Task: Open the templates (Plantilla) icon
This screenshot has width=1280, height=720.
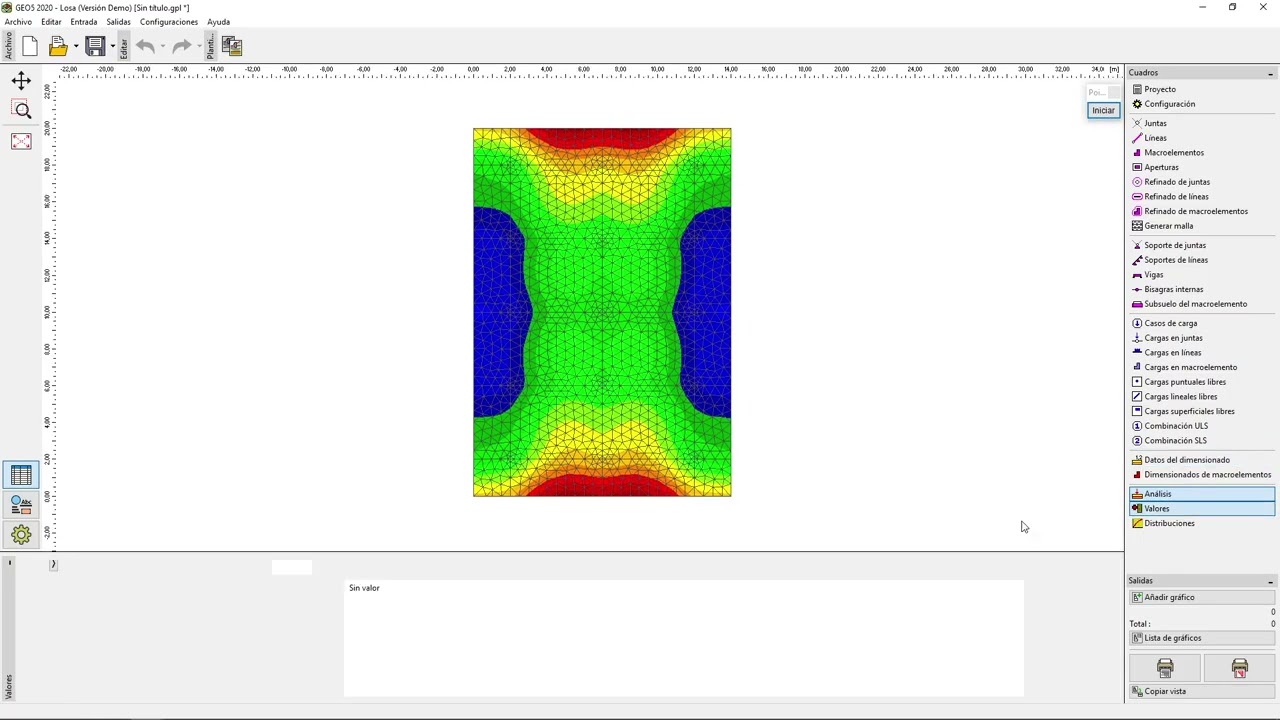Action: tap(232, 46)
